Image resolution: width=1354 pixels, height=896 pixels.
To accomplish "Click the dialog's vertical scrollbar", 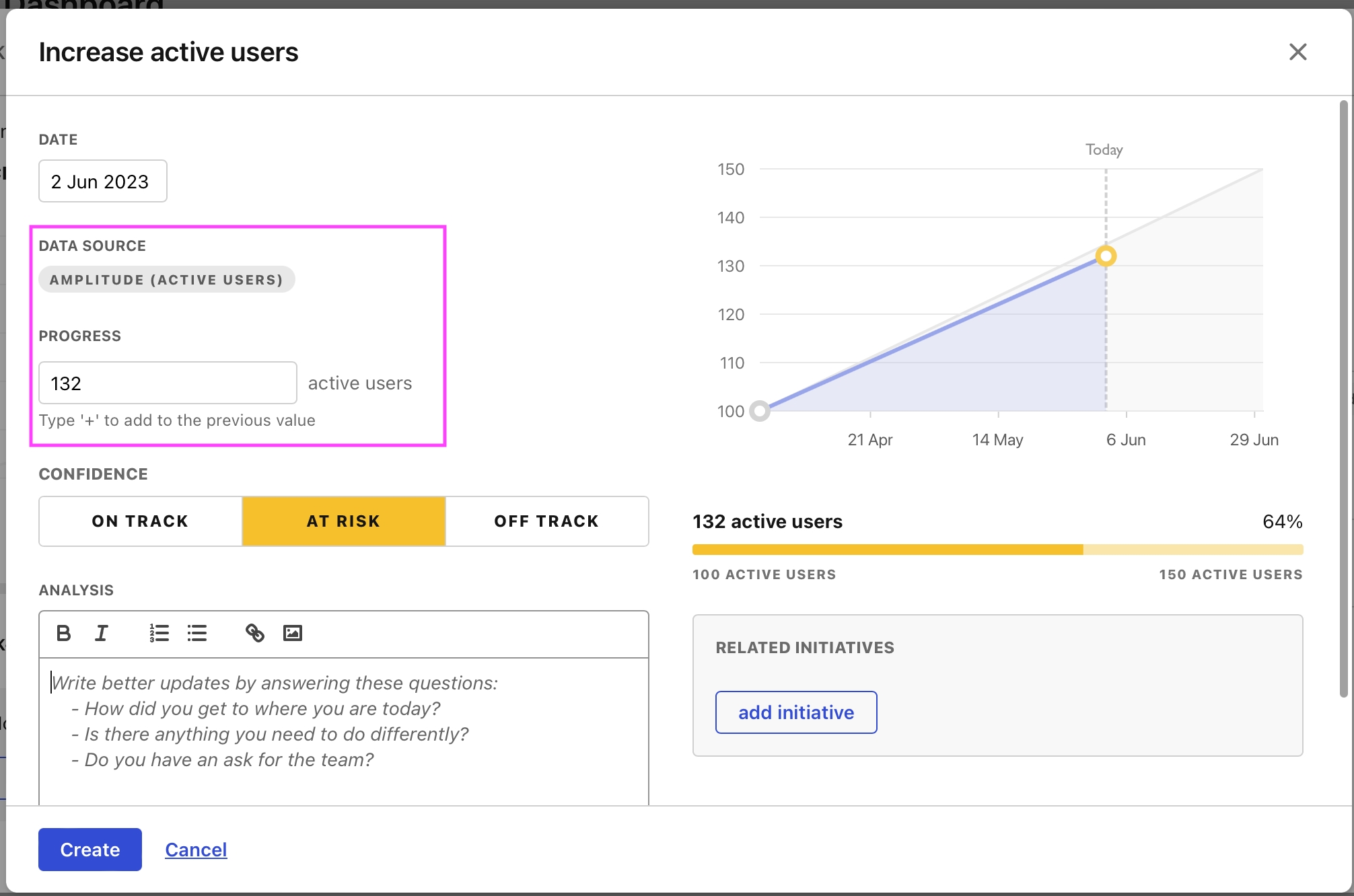I will [1343, 397].
